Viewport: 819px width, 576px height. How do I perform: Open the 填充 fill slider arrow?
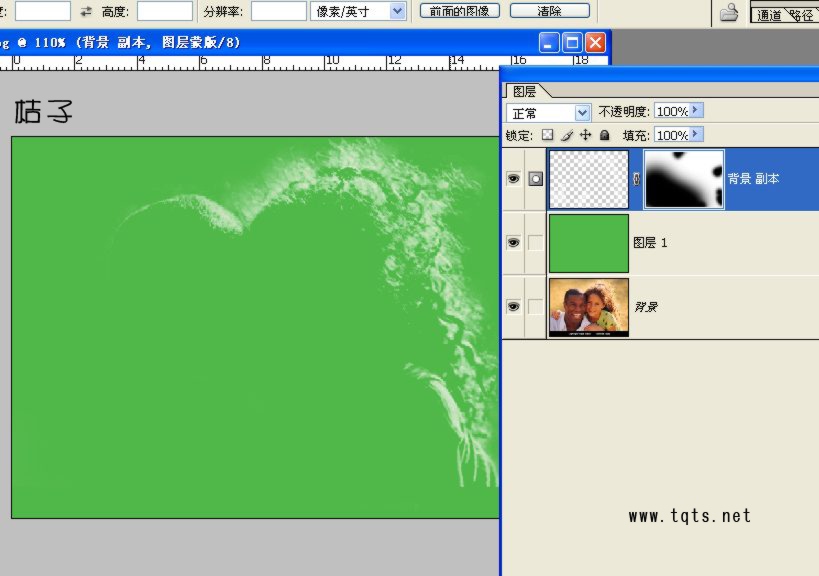[x=696, y=134]
